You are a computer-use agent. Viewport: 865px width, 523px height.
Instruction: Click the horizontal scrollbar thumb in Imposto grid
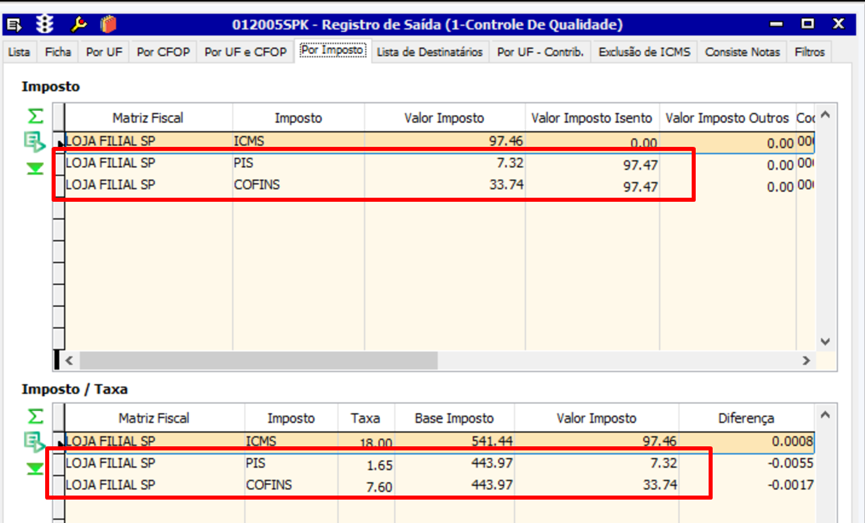[258, 360]
